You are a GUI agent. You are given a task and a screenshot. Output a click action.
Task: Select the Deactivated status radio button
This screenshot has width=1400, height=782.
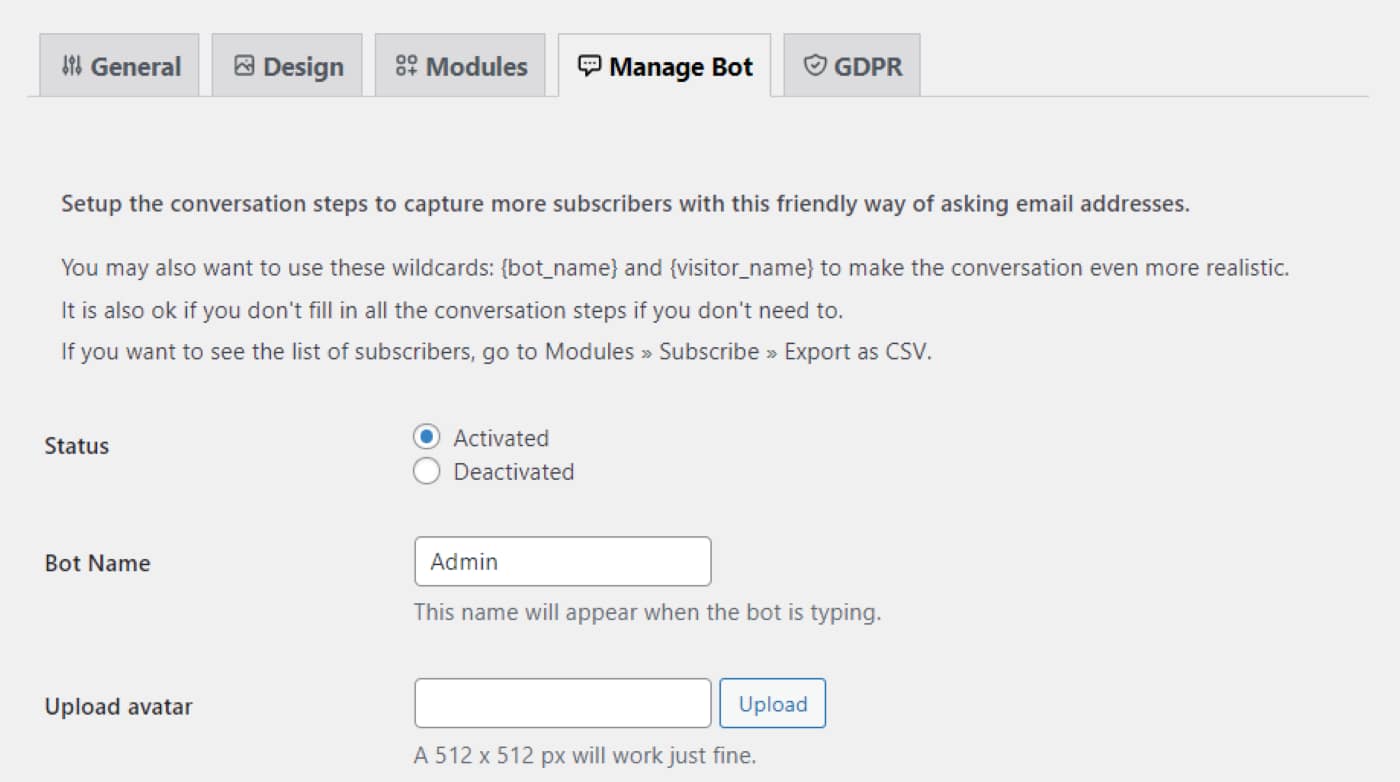[426, 471]
